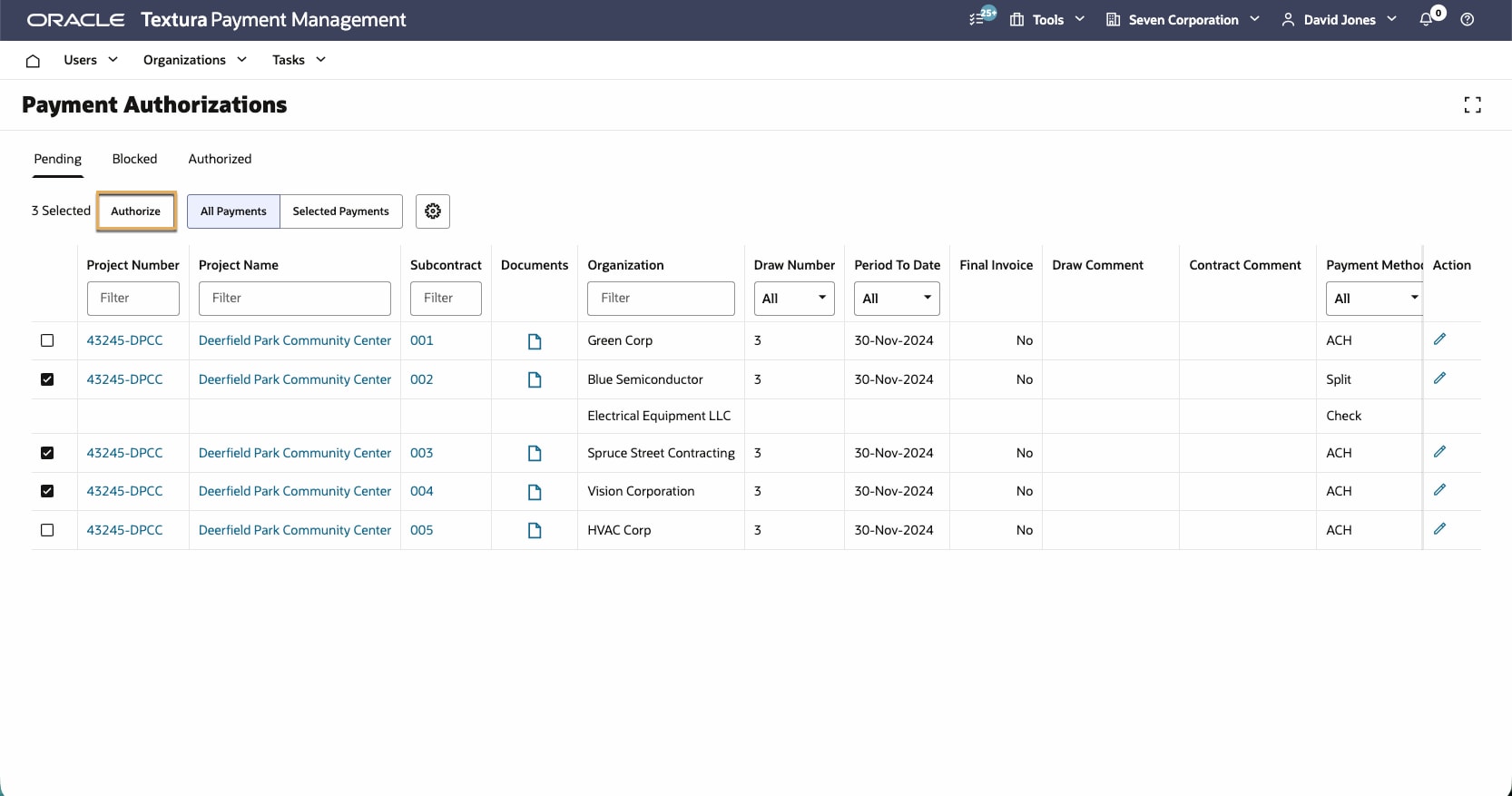
Task: Authorize the selected payments
Action: coord(136,211)
